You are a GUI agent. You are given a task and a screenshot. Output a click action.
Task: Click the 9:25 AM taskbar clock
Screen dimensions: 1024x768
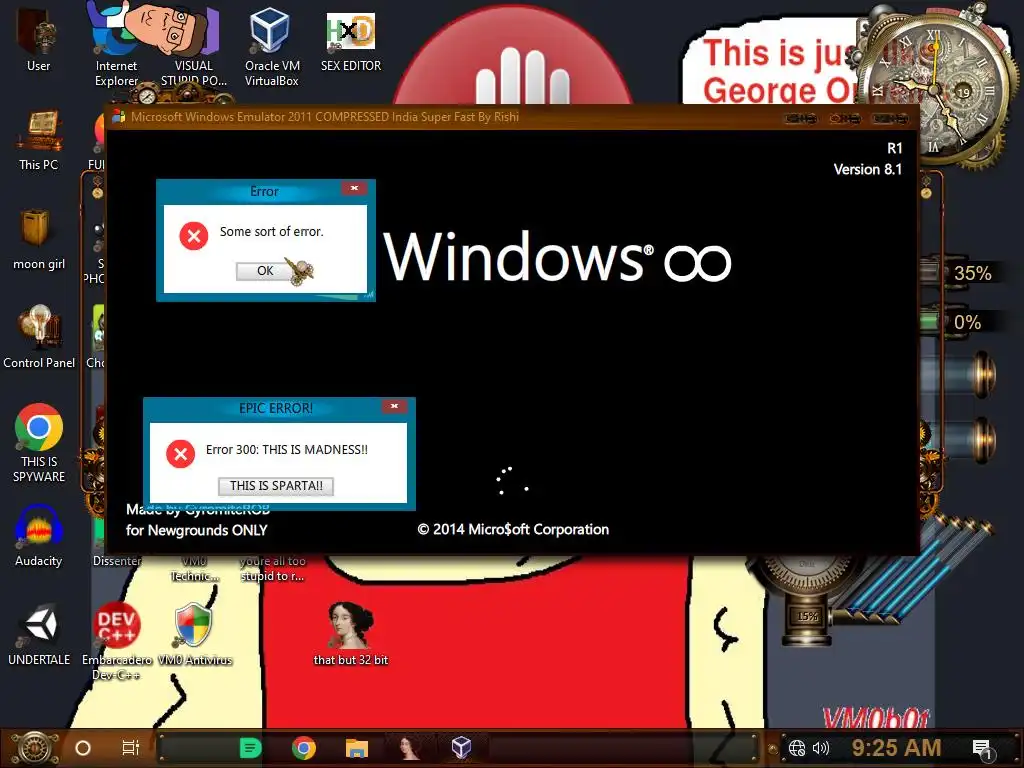tap(897, 748)
